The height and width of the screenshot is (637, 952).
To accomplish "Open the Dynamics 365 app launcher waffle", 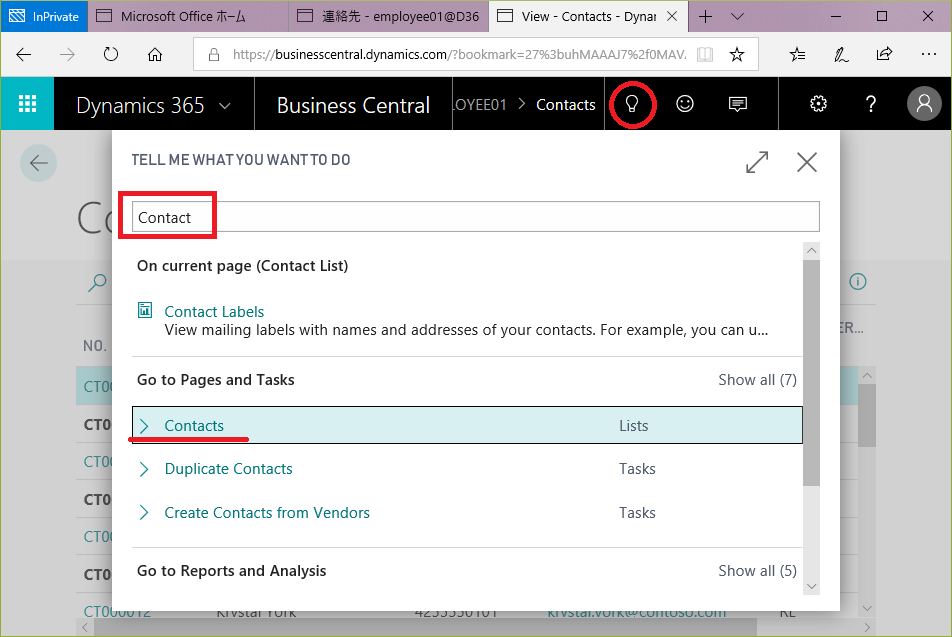I will click(27, 104).
